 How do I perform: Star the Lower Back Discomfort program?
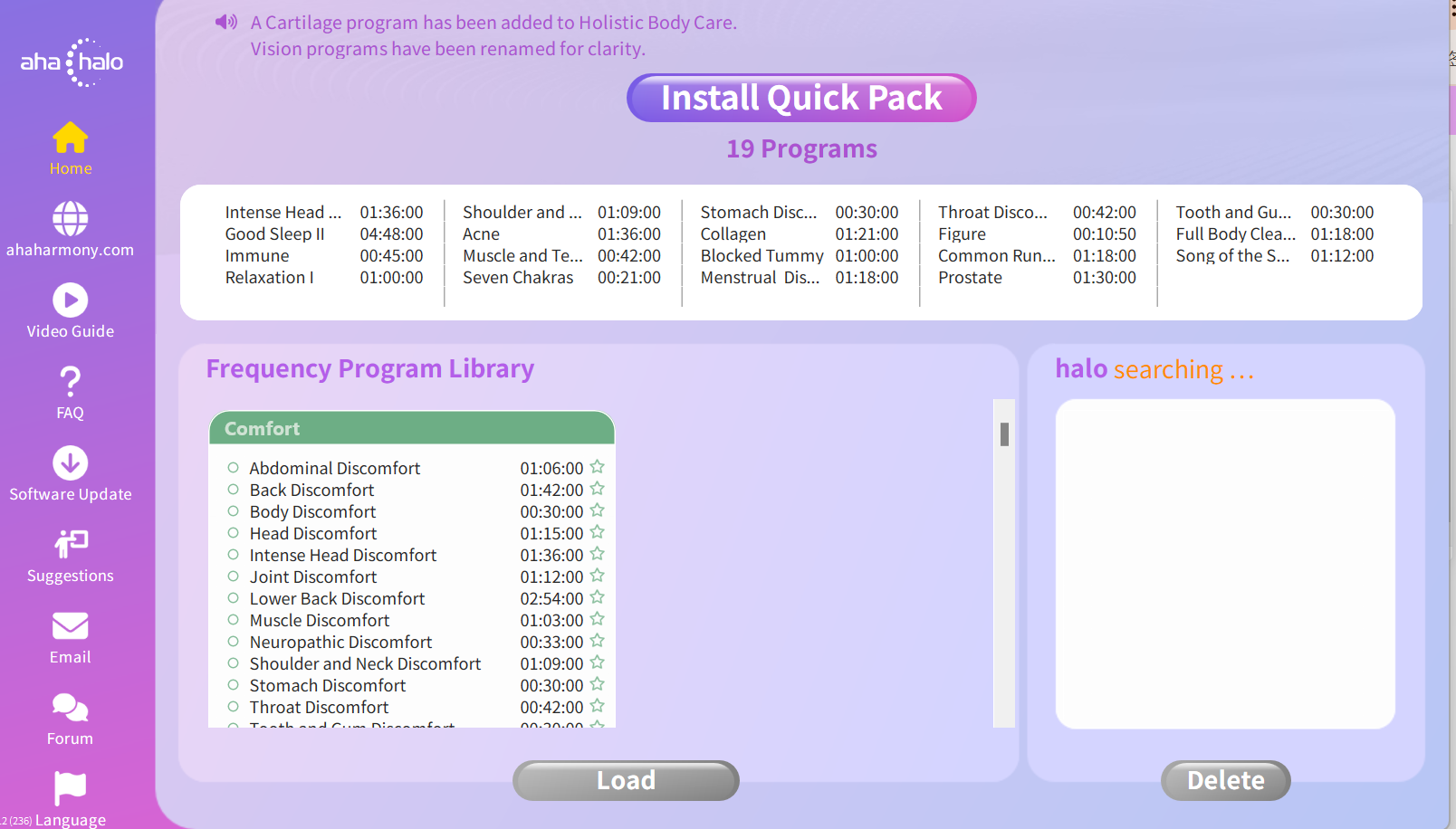click(598, 597)
